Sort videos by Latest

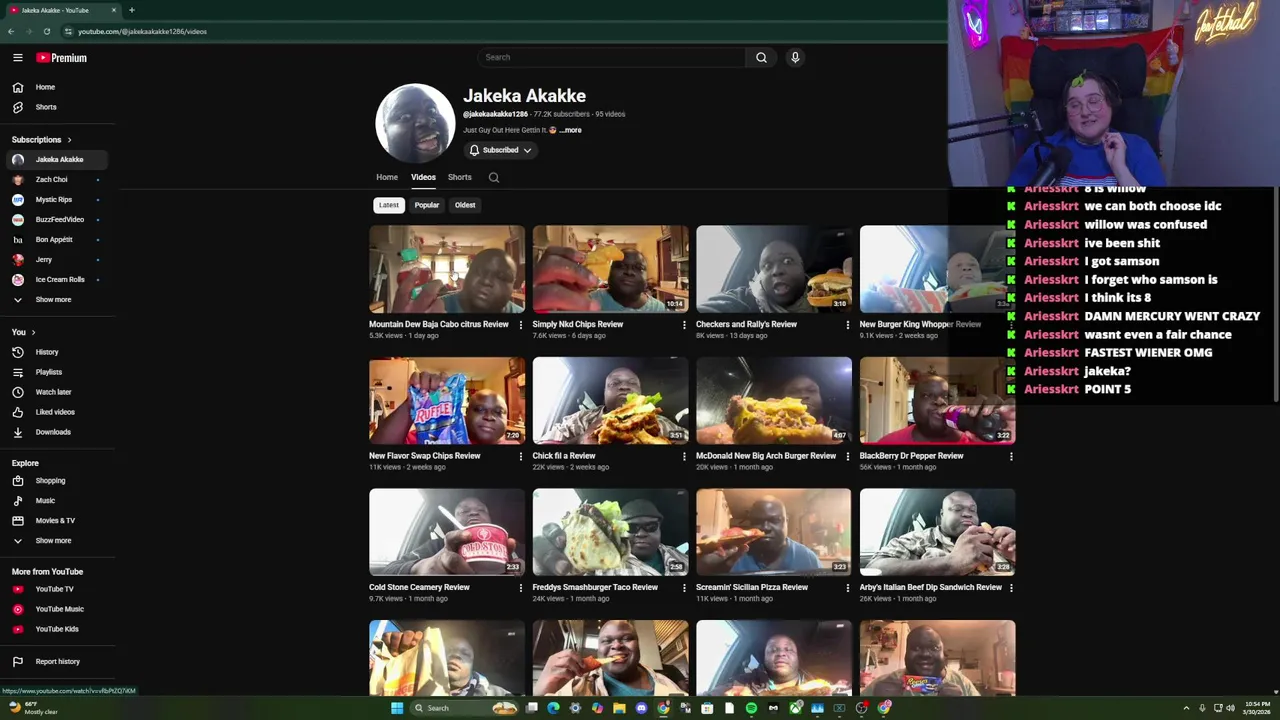(x=389, y=205)
